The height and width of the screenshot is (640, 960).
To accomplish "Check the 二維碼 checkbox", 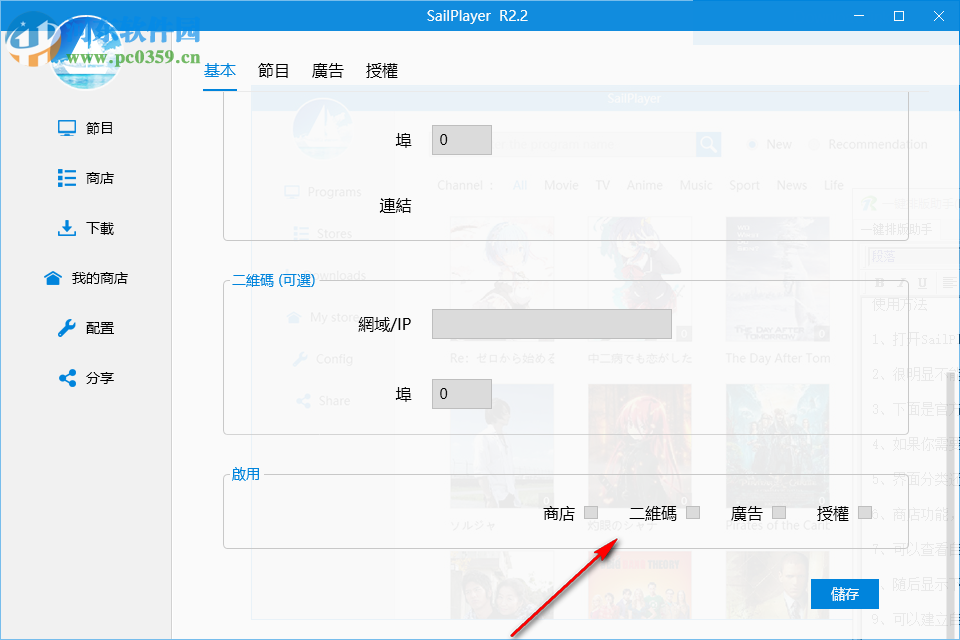I will pos(693,512).
